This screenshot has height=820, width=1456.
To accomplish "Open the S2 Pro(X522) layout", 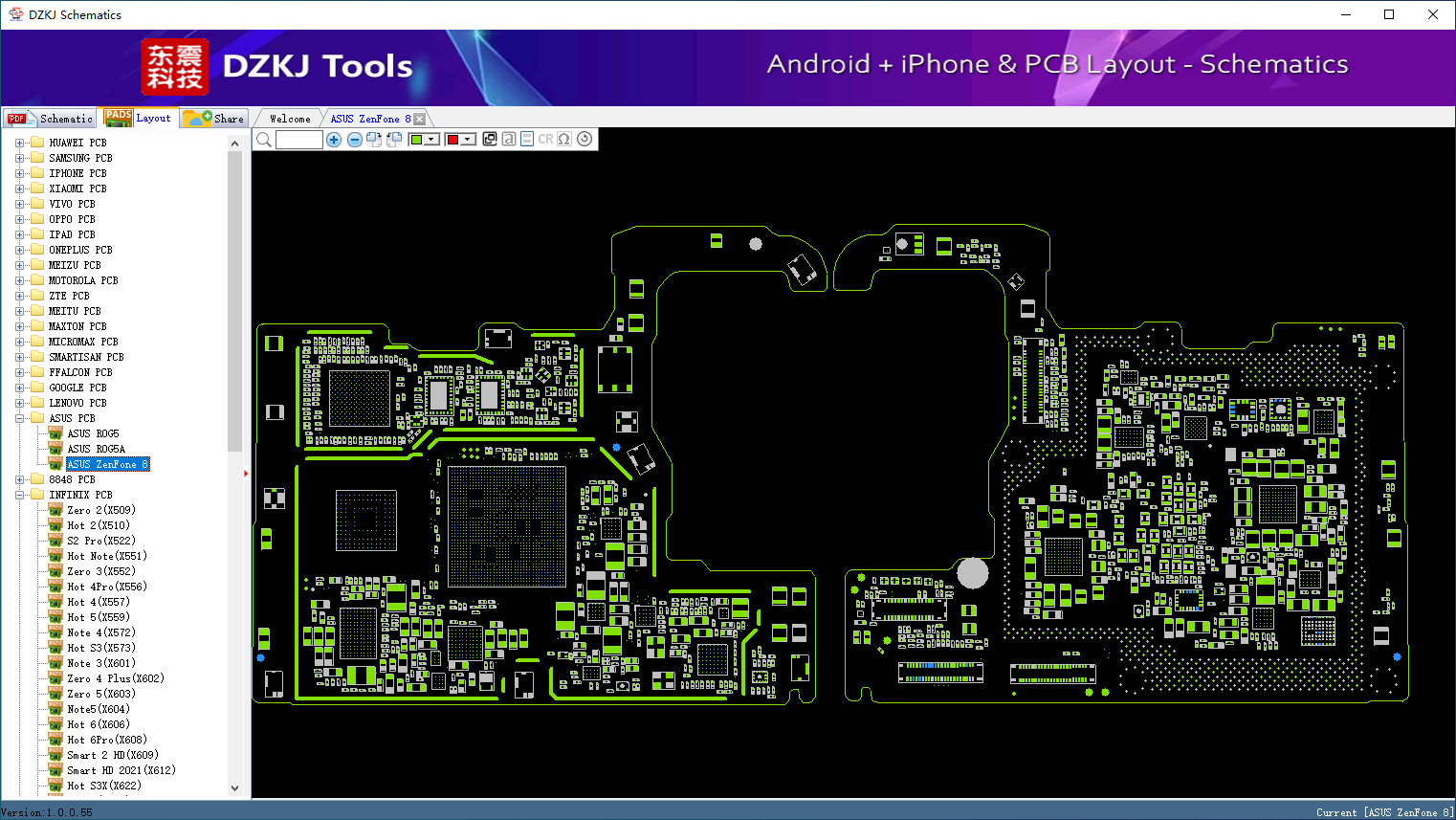I will point(101,541).
